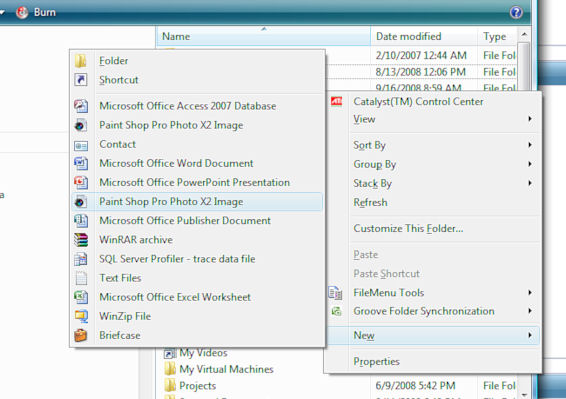Sort by the Date modified column header
566x399 pixels.
(424, 36)
